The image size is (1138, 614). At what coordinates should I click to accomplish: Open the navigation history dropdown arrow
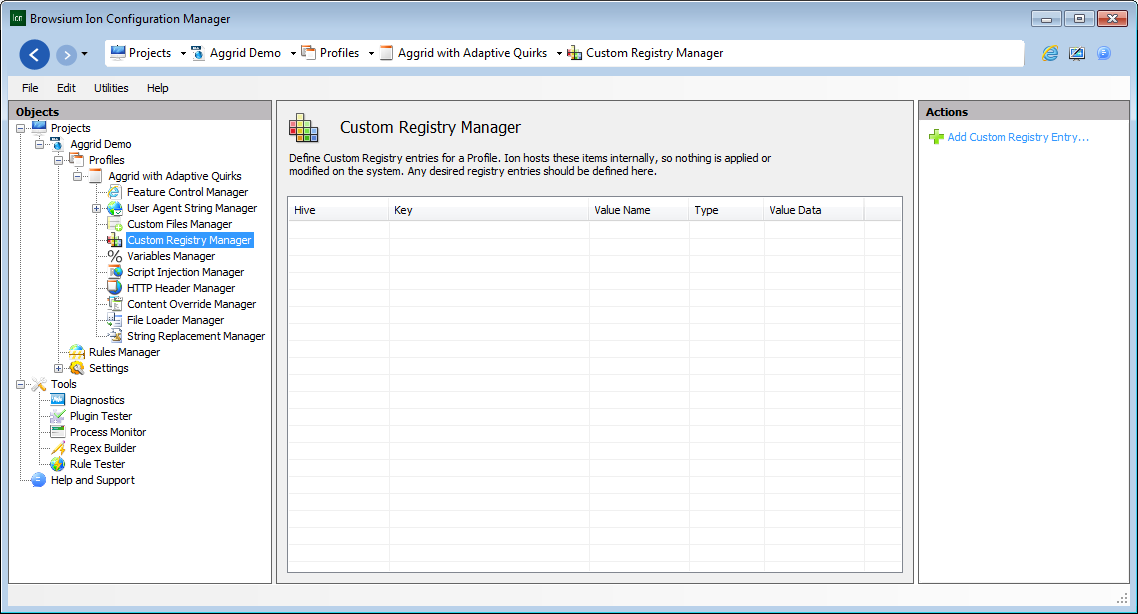(x=84, y=54)
